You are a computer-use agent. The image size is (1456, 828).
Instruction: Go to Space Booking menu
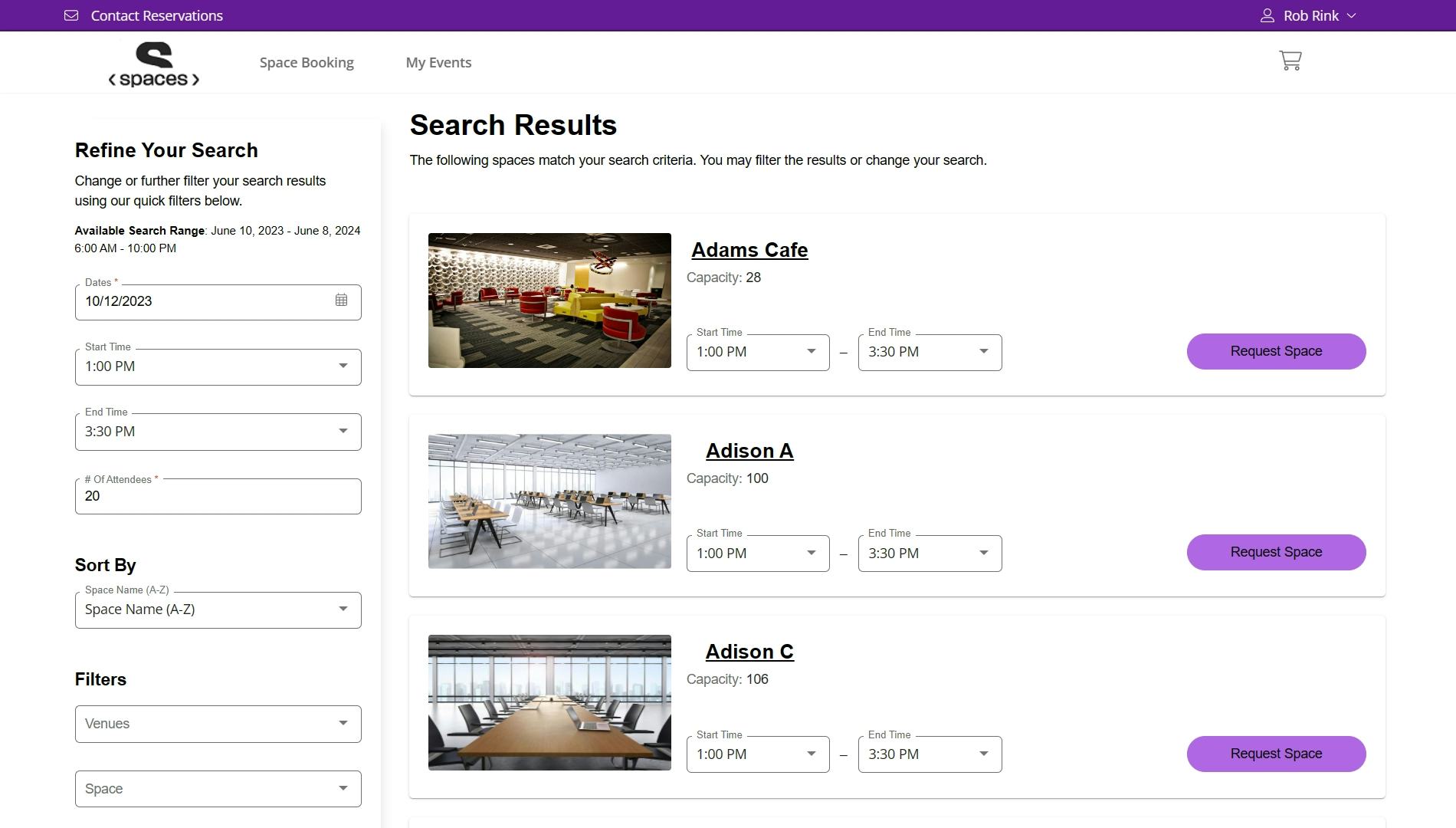[307, 62]
